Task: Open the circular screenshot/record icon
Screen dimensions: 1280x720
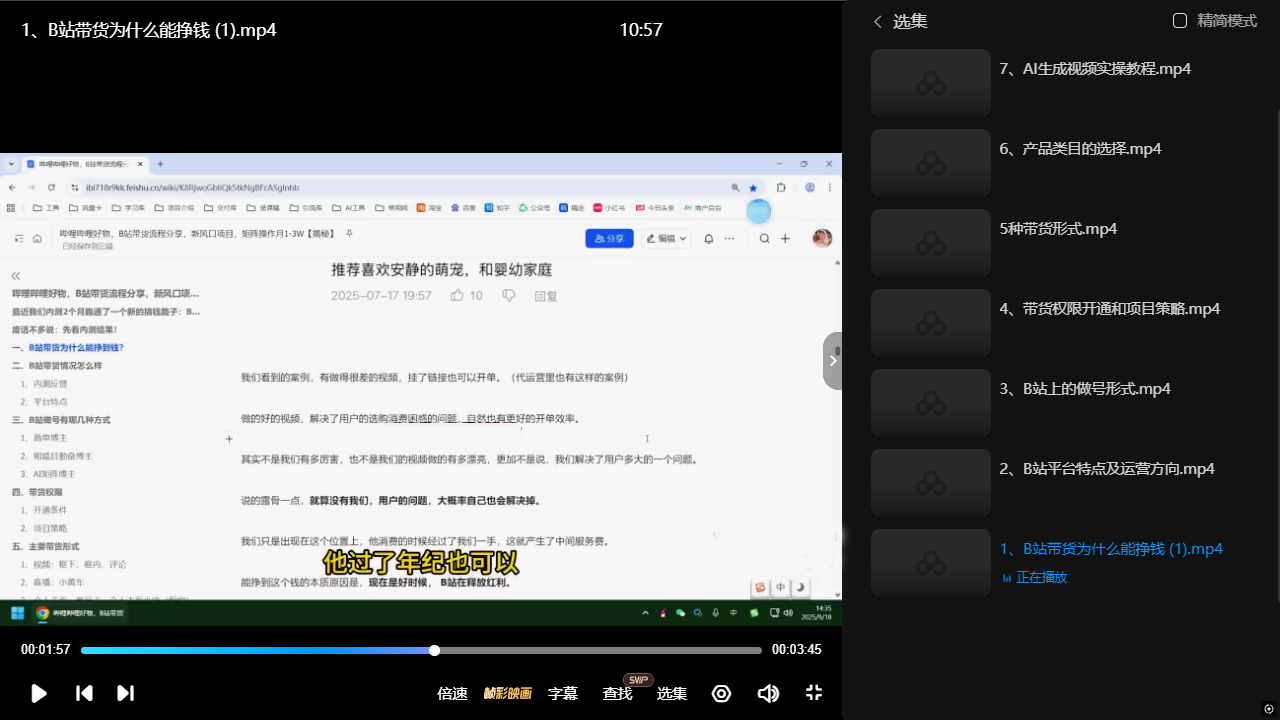Action: (721, 693)
